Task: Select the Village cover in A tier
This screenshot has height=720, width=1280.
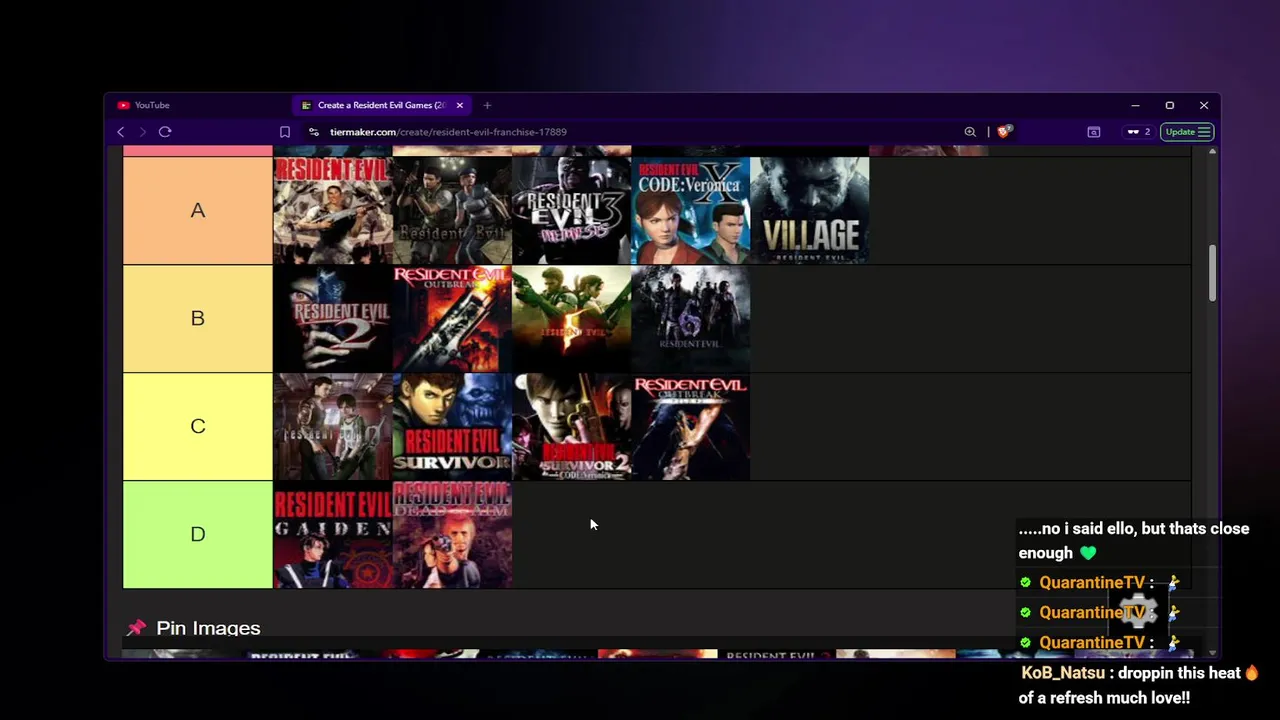Action: point(809,210)
